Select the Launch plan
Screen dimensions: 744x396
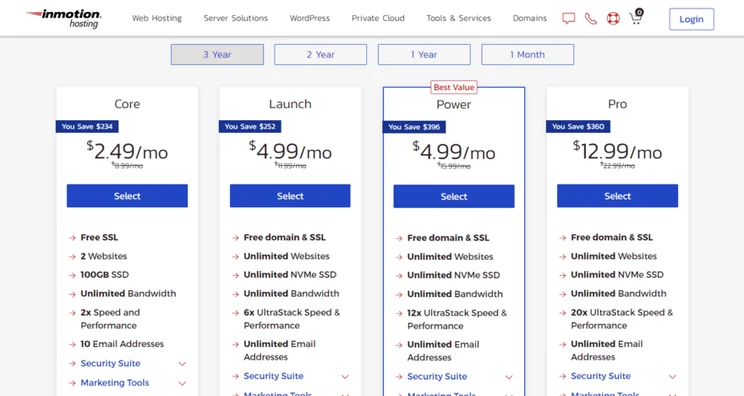pos(290,196)
